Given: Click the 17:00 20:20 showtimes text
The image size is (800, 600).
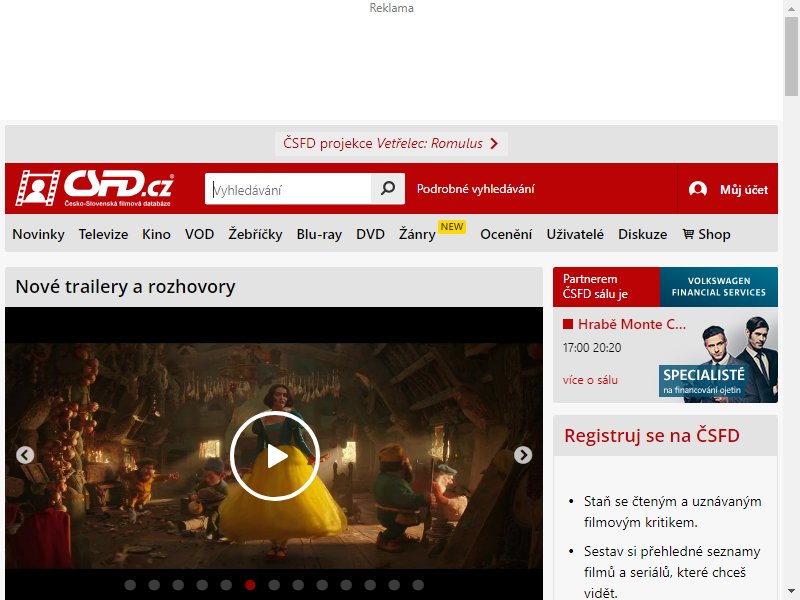Looking at the screenshot, I should point(592,348).
